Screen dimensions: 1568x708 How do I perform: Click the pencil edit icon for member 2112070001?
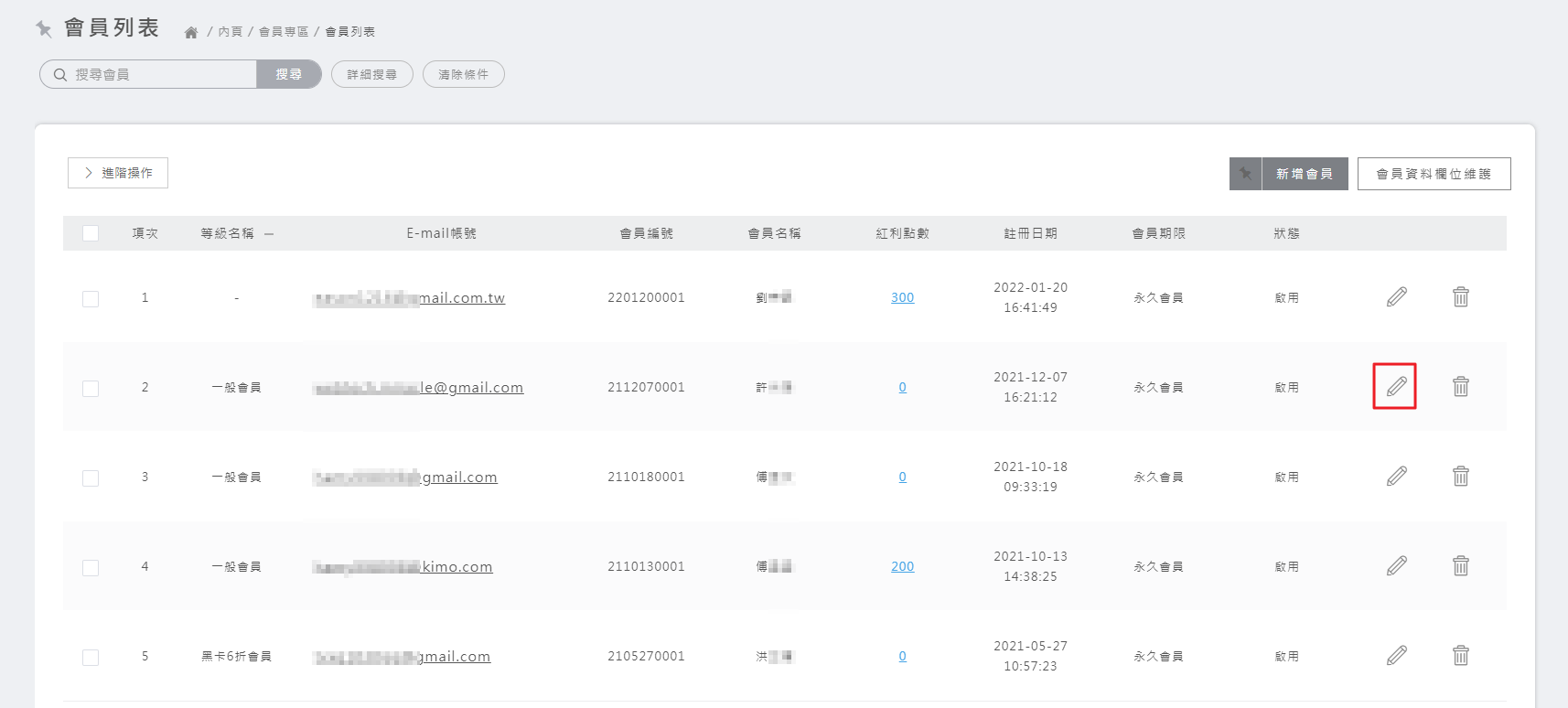click(1396, 386)
